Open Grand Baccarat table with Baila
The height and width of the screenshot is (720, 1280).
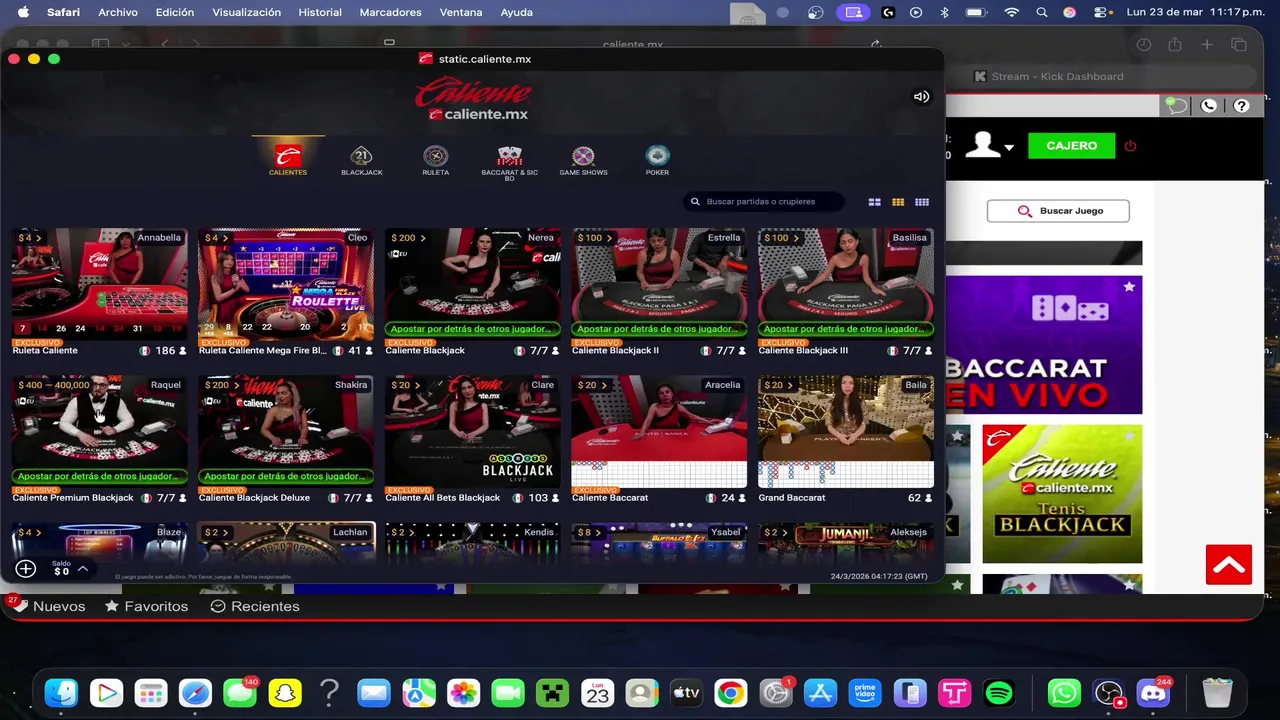click(x=846, y=440)
